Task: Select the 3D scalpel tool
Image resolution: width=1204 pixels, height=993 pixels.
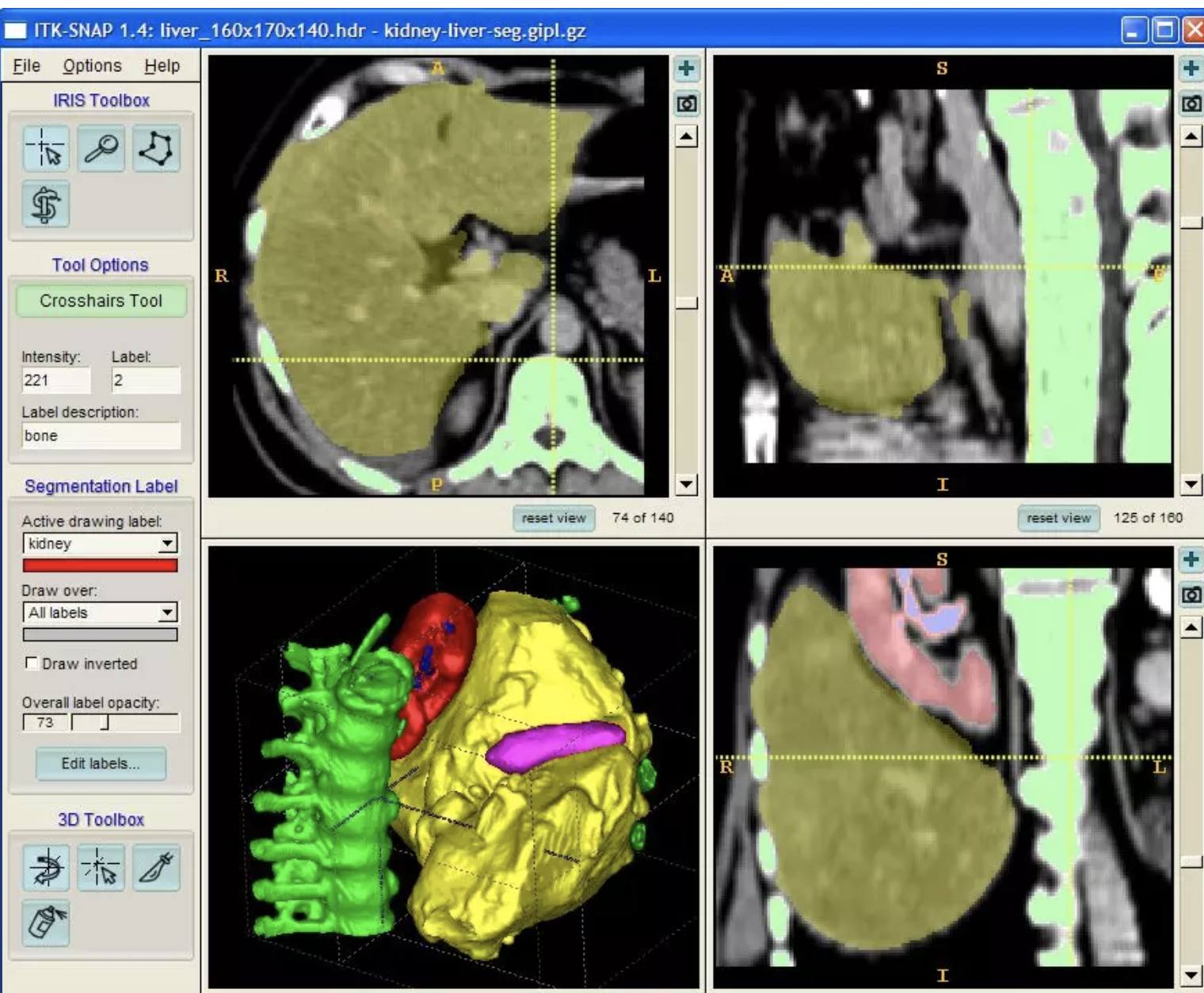Action: point(157,867)
